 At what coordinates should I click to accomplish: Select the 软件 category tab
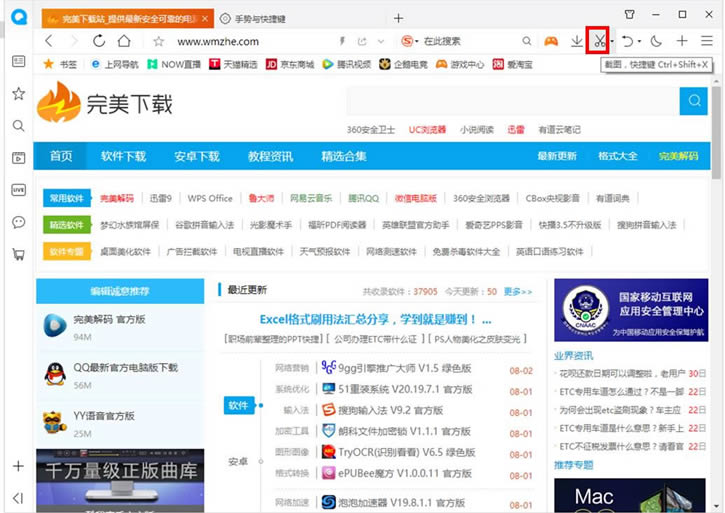pos(239,405)
